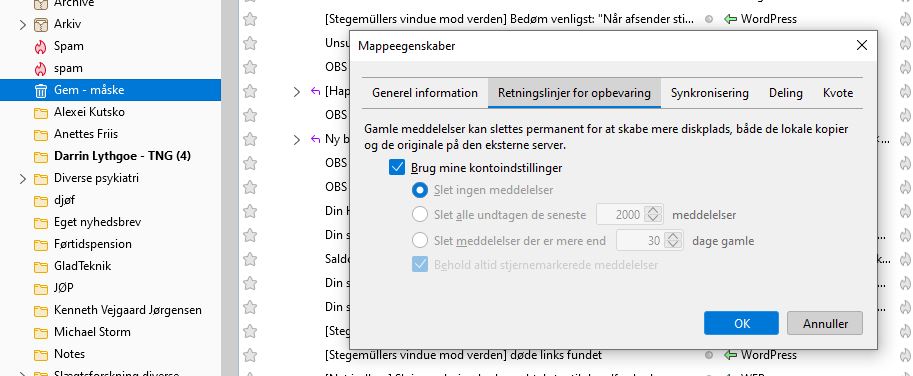
Task: Click the Annuller button
Action: [825, 323]
